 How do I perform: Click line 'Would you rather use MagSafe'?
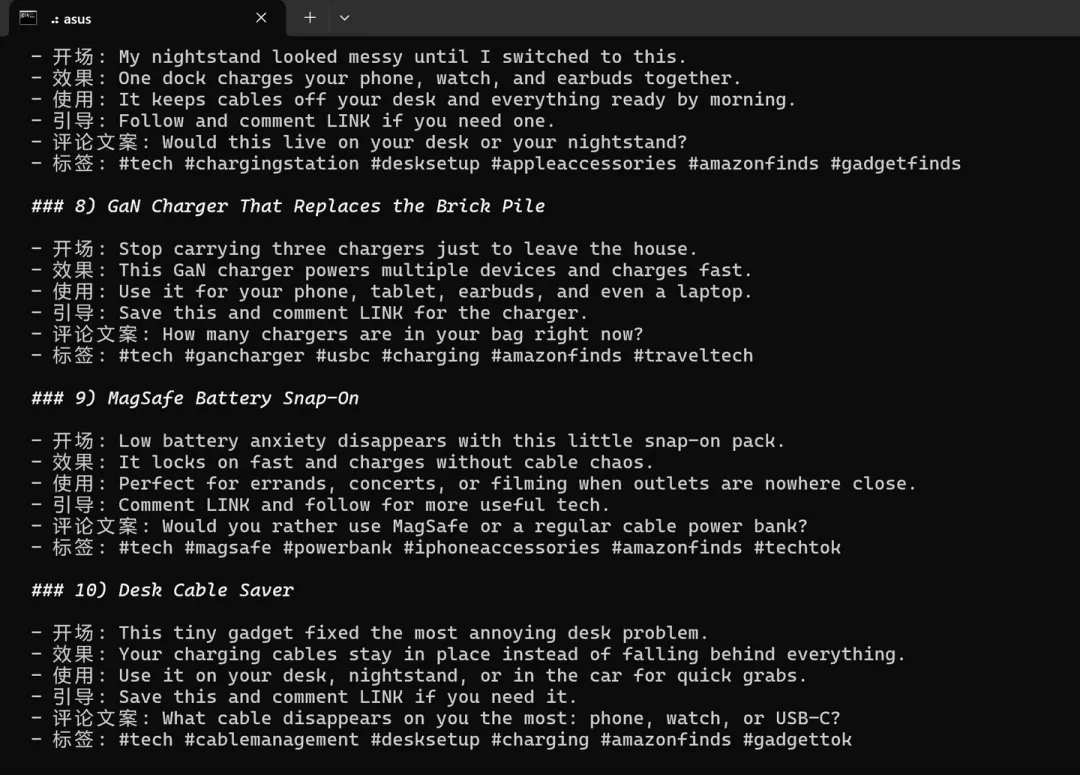point(484,527)
